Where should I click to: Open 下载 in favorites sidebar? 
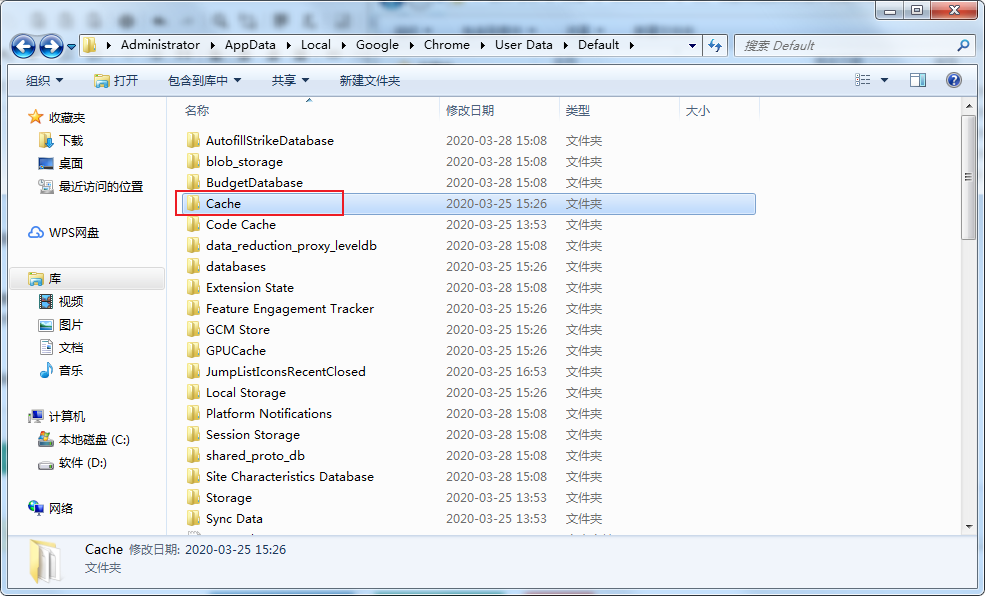pyautogui.click(x=70, y=141)
